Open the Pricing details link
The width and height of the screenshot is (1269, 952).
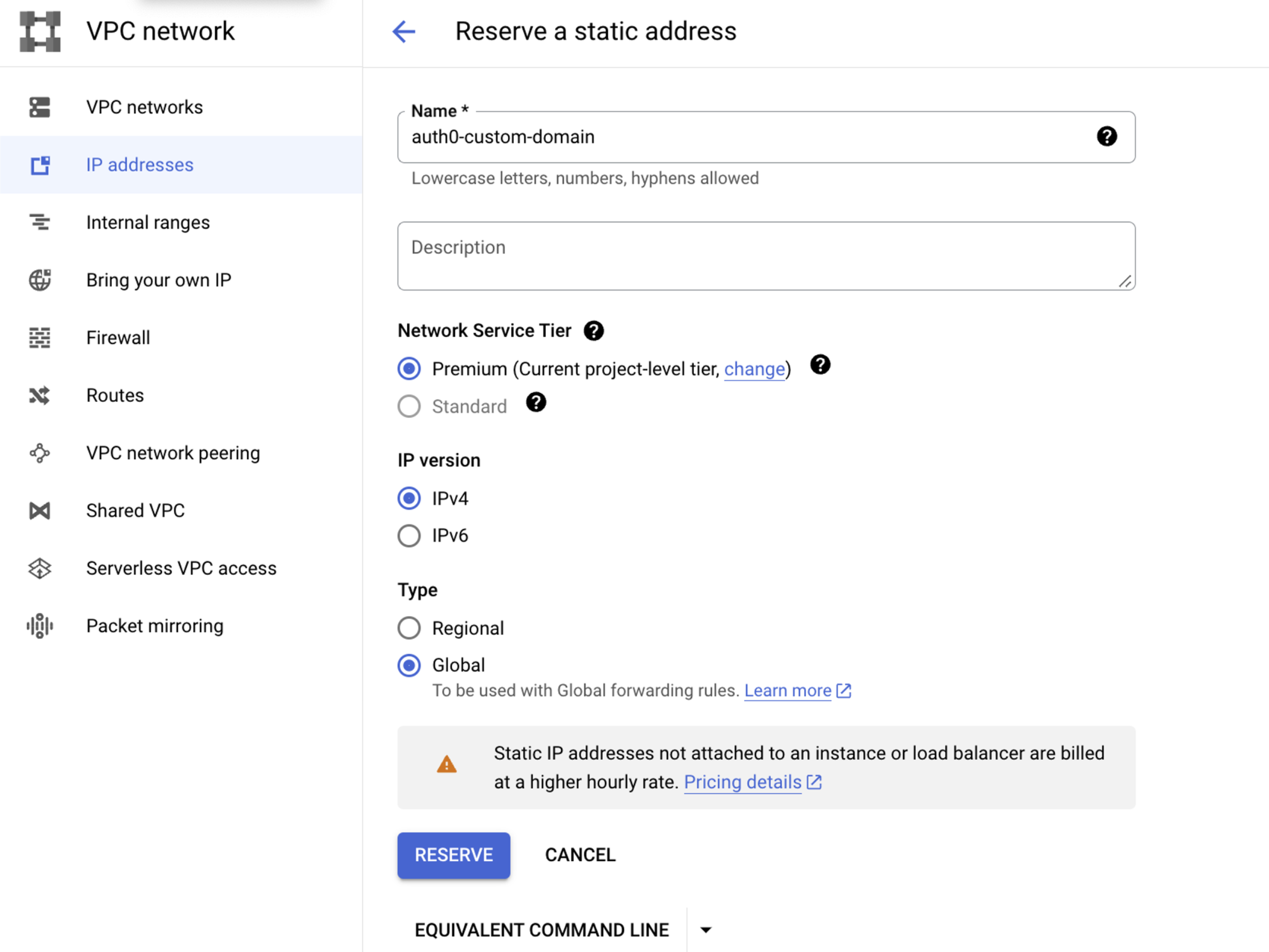pyautogui.click(x=743, y=782)
